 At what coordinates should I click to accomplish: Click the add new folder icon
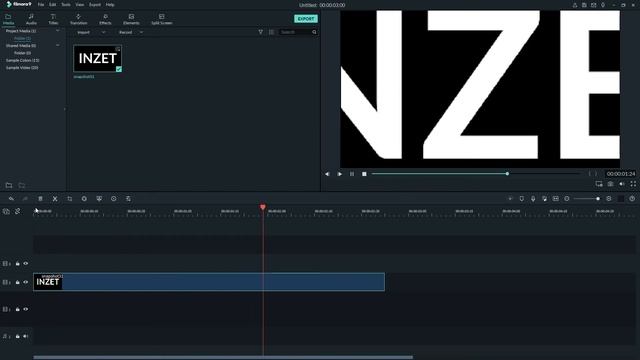click(9, 185)
